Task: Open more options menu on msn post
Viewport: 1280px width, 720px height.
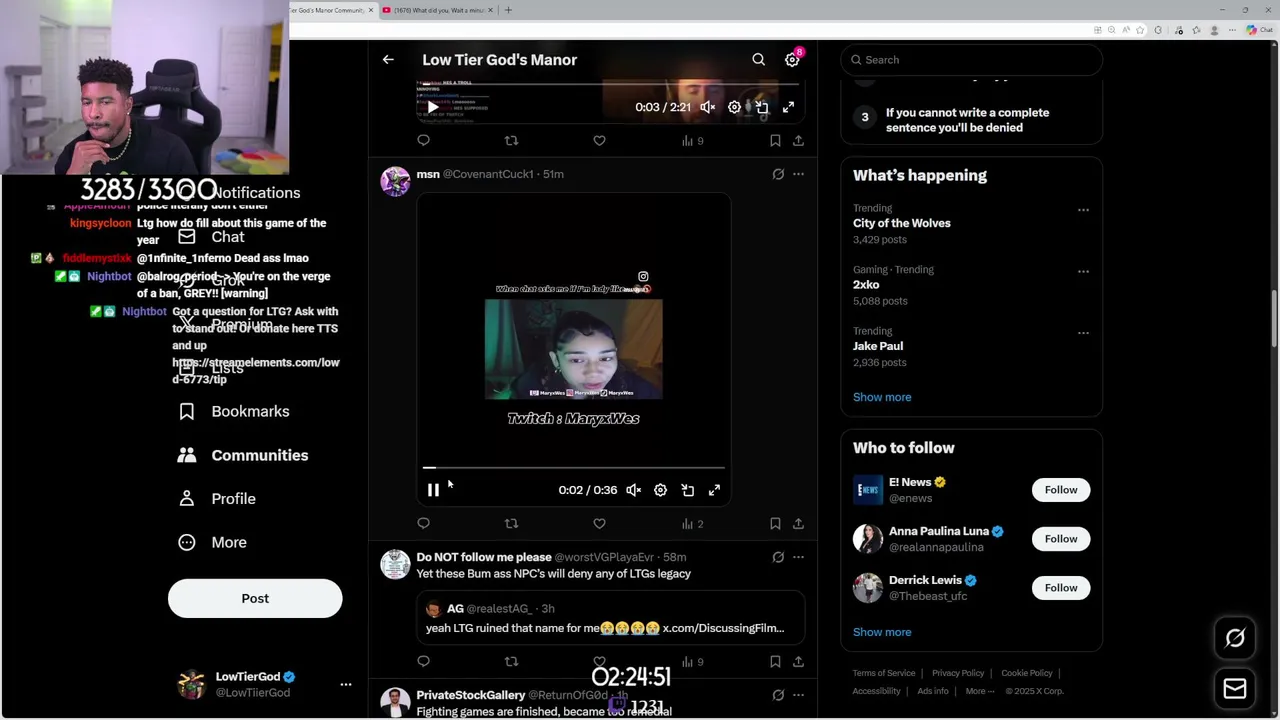Action: [798, 174]
